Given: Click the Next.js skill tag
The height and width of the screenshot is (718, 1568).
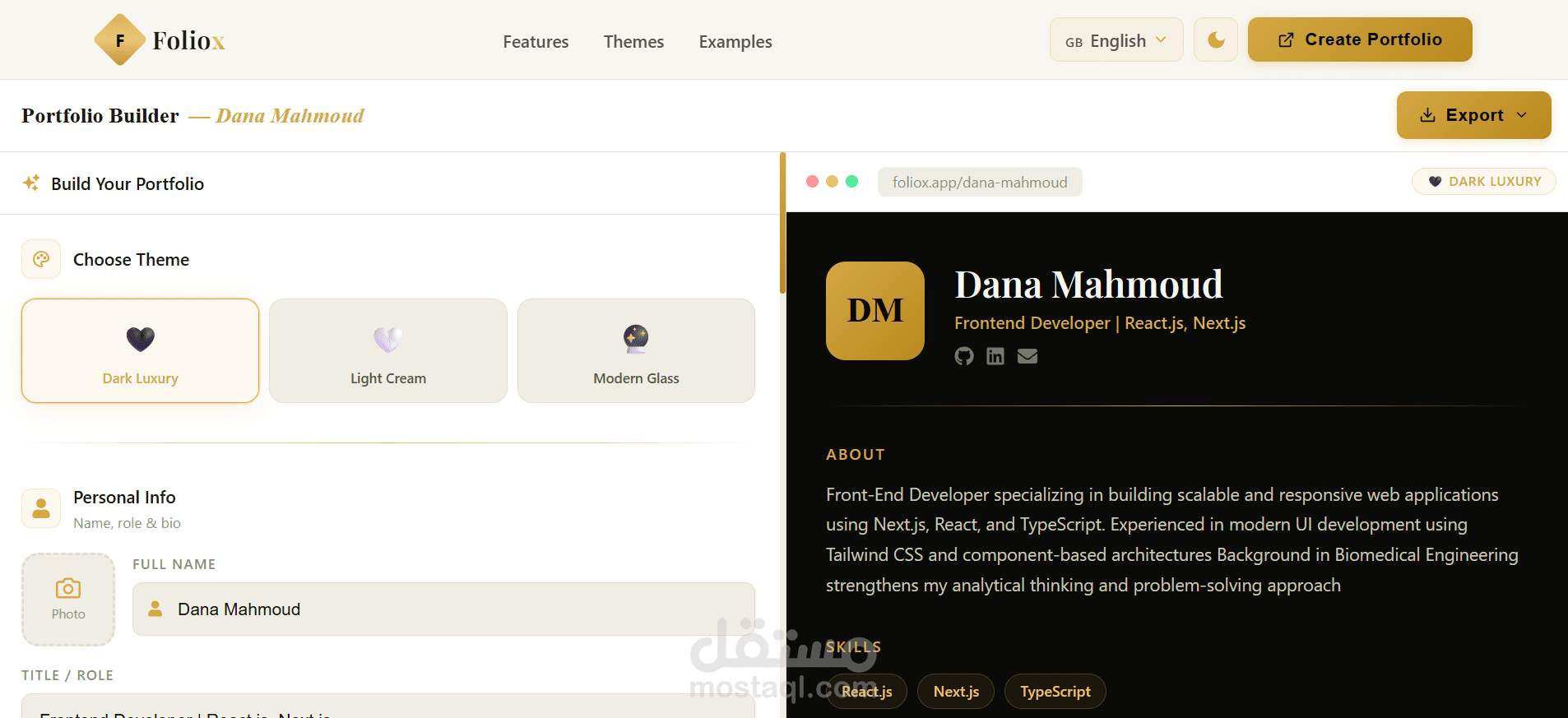Looking at the screenshot, I should [x=956, y=692].
